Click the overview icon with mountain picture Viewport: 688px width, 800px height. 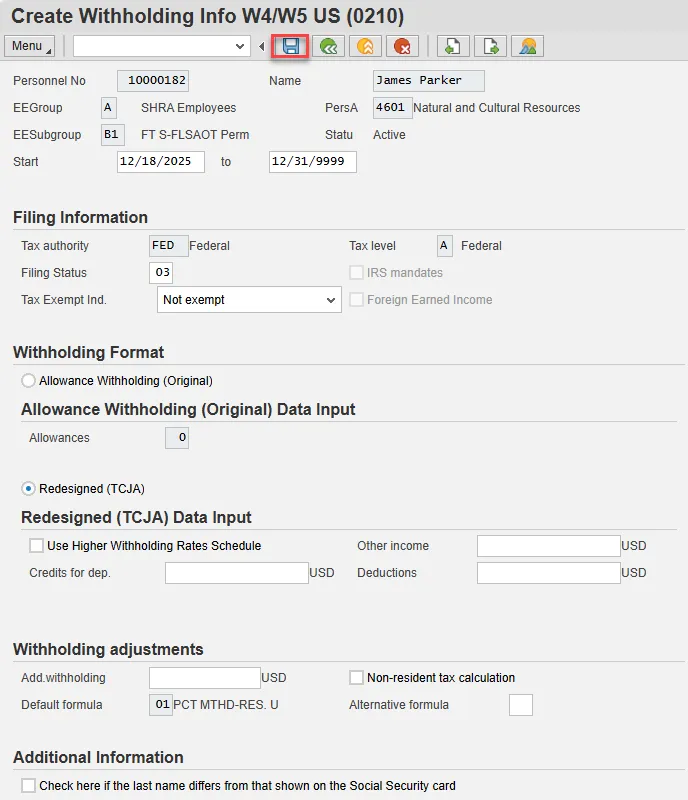[x=527, y=46]
